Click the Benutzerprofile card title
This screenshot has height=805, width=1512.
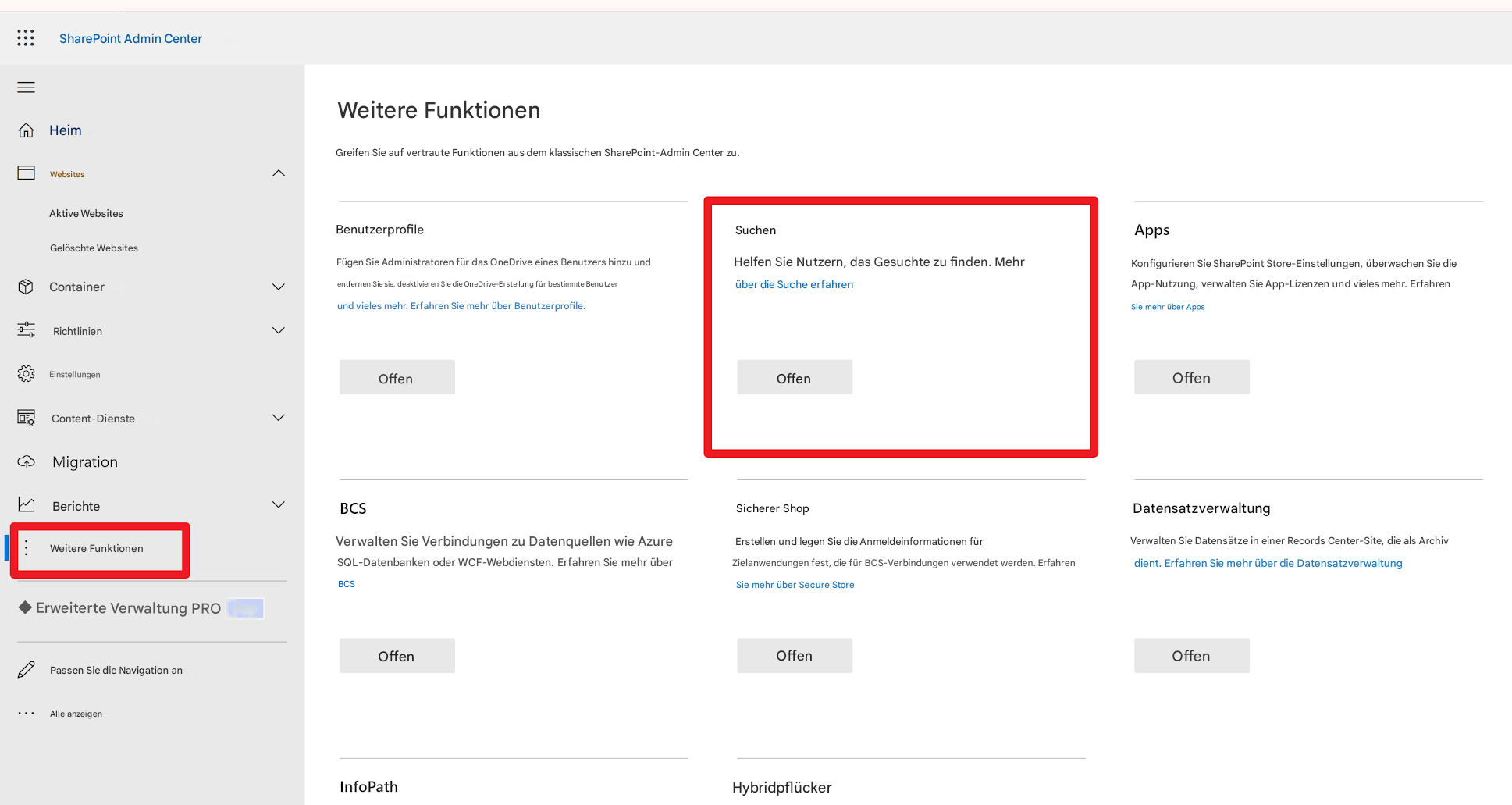pos(379,230)
